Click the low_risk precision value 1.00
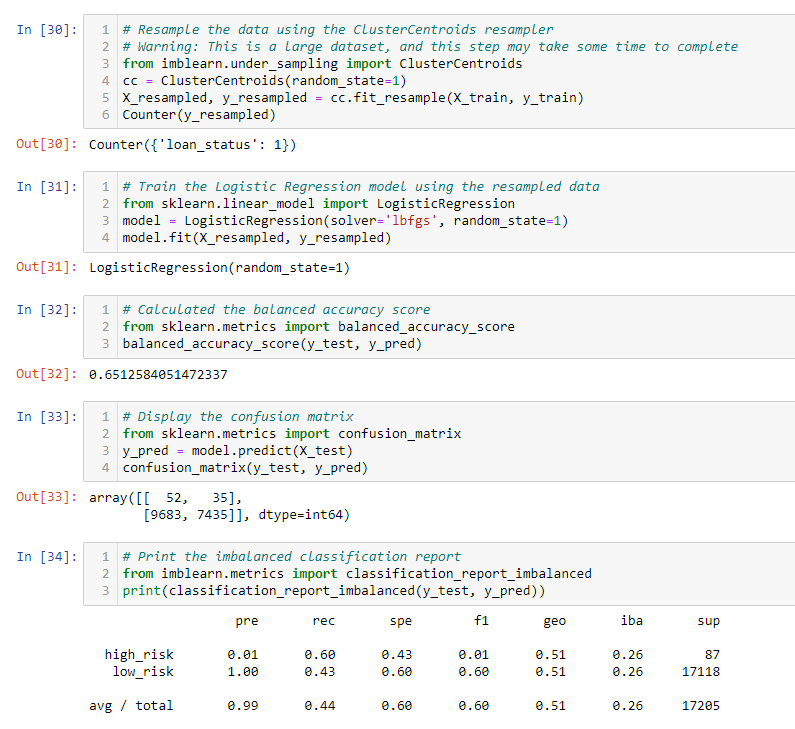This screenshot has width=795, height=729. click(243, 672)
